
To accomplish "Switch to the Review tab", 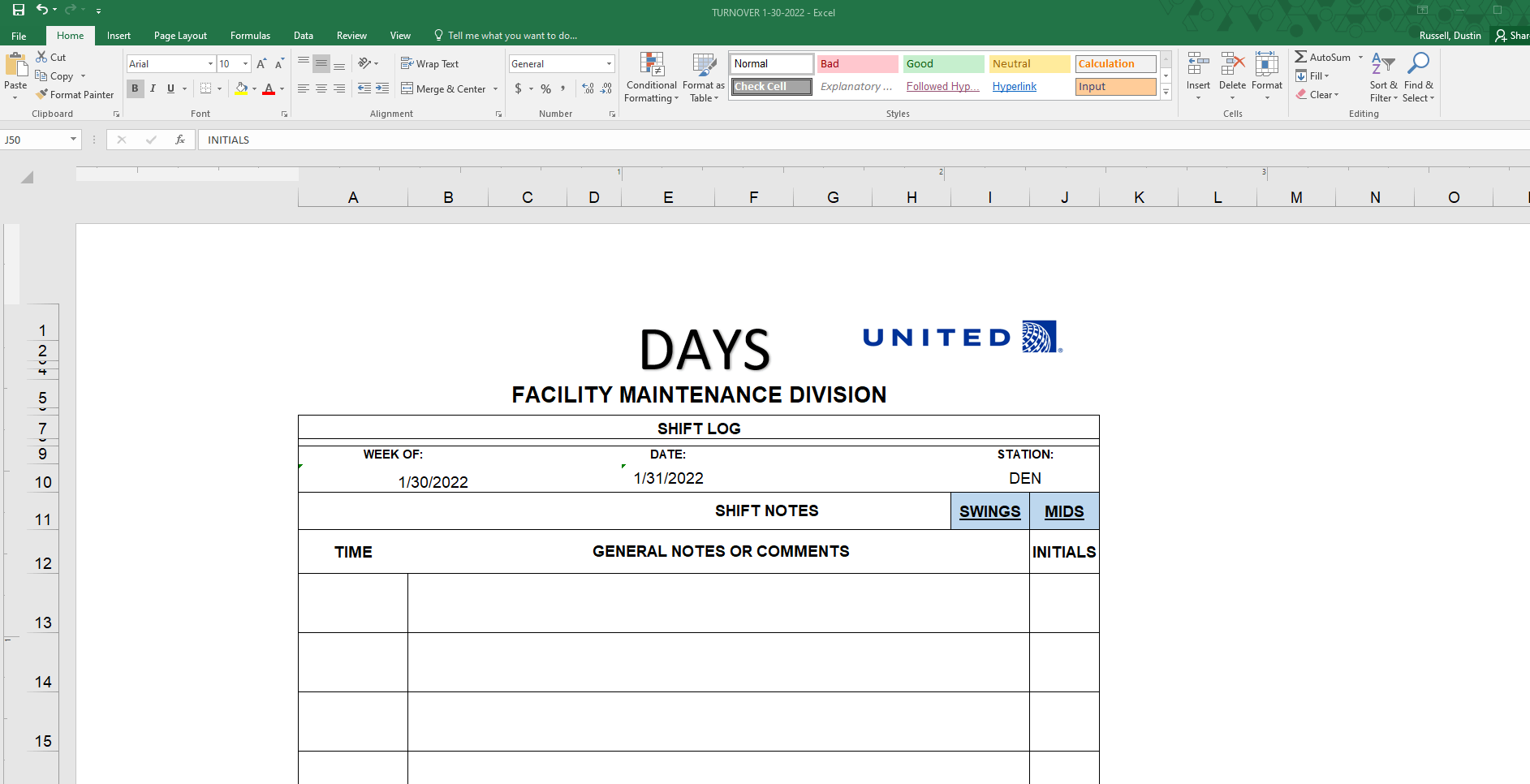I will coord(351,36).
